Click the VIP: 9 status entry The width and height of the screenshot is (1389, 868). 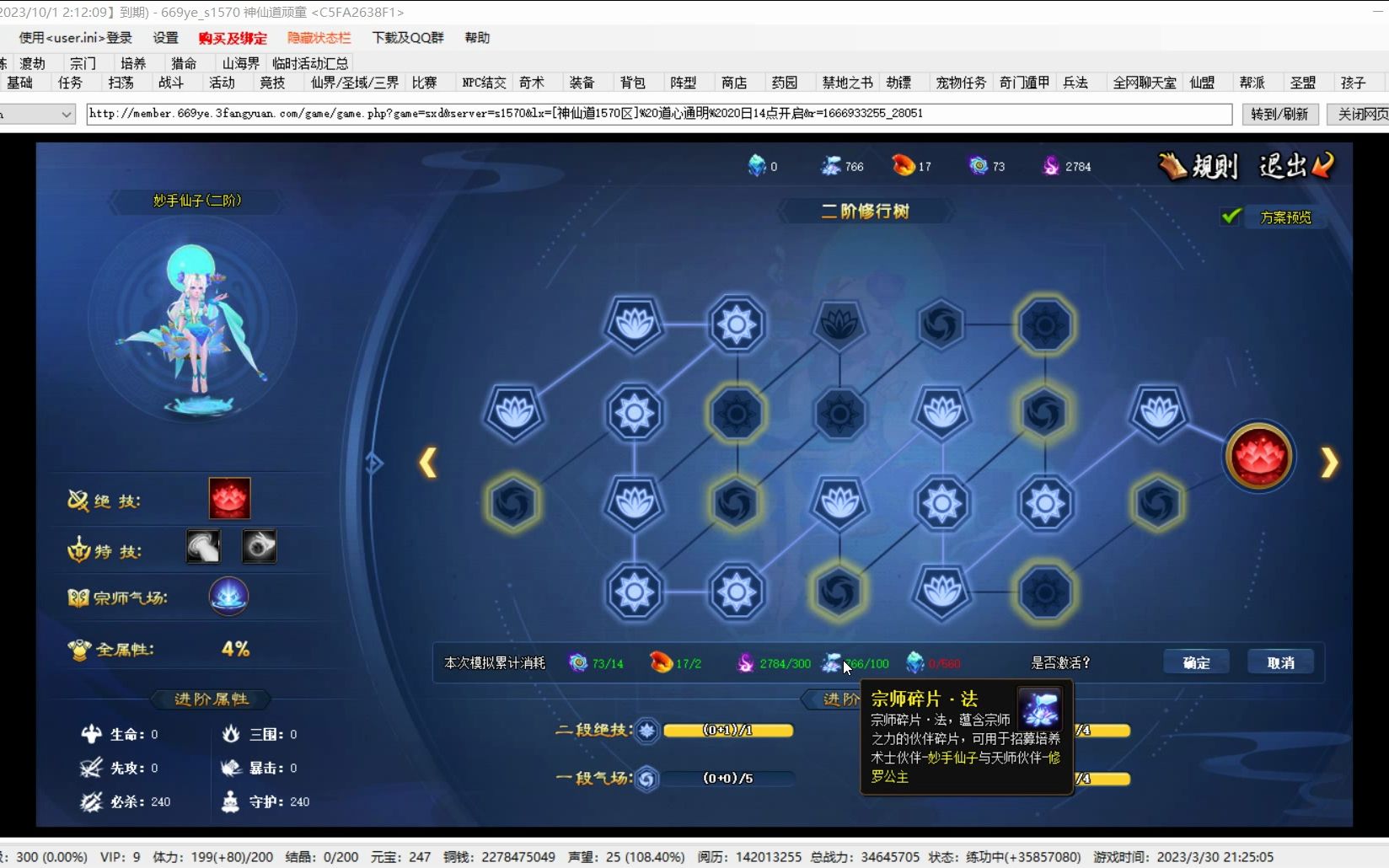[x=121, y=857]
